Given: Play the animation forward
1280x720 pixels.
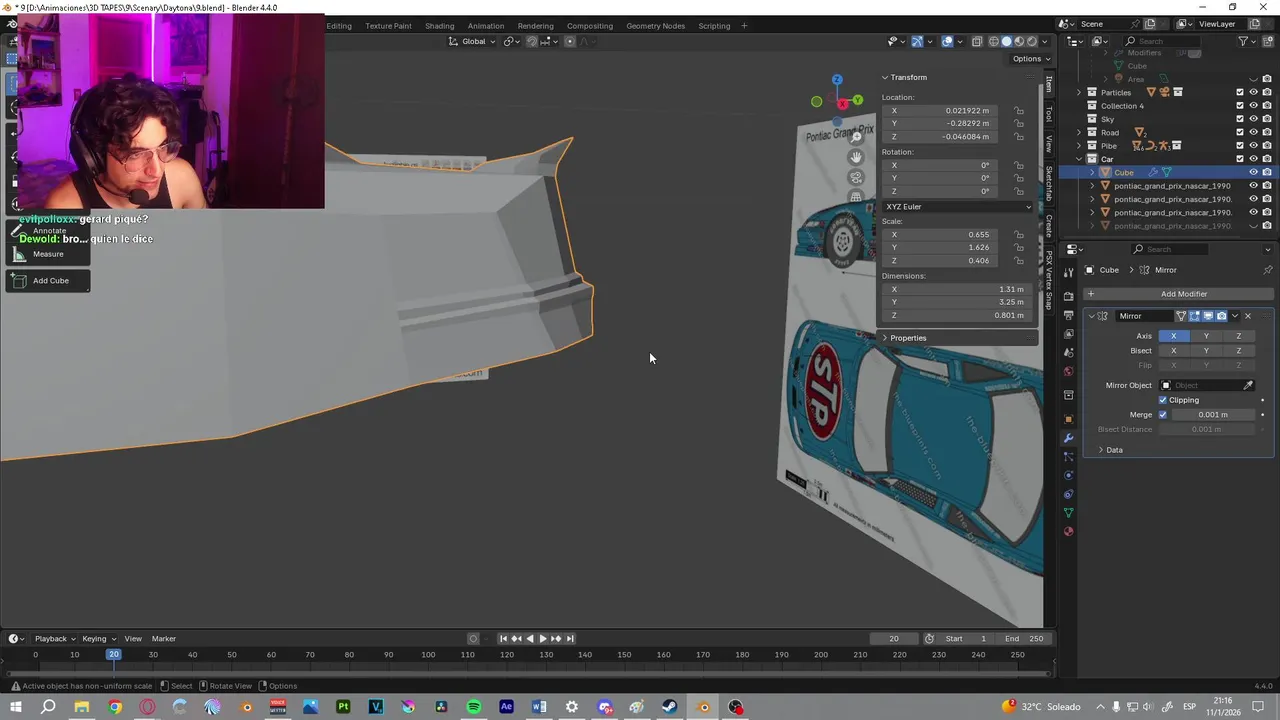Looking at the screenshot, I should point(543,639).
